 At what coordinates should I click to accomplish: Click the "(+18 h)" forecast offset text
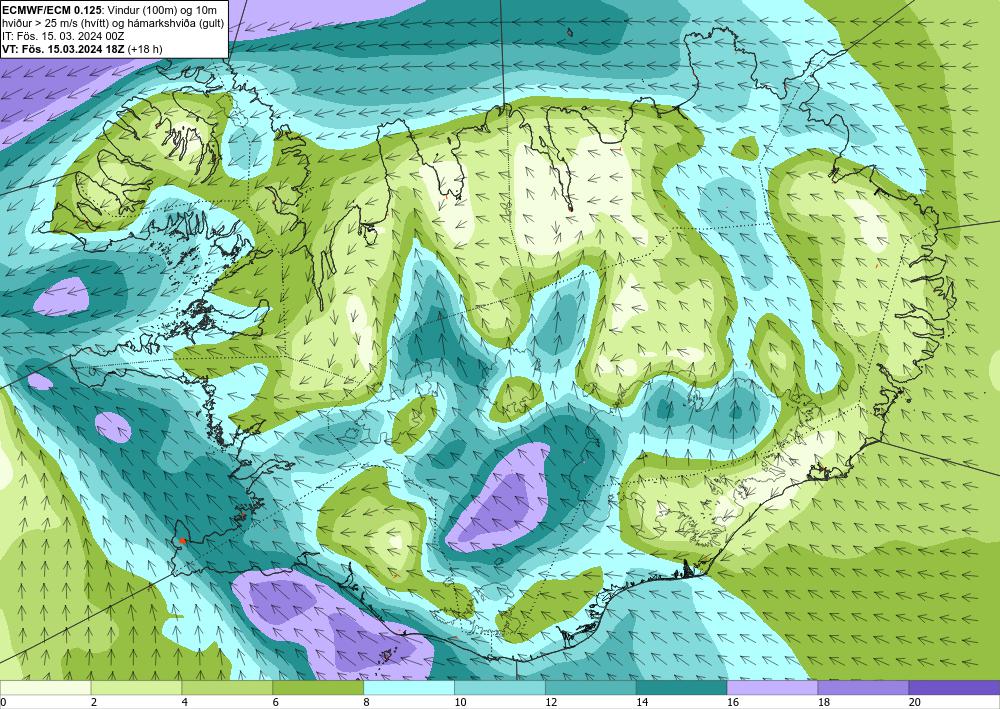pyautogui.click(x=145, y=49)
